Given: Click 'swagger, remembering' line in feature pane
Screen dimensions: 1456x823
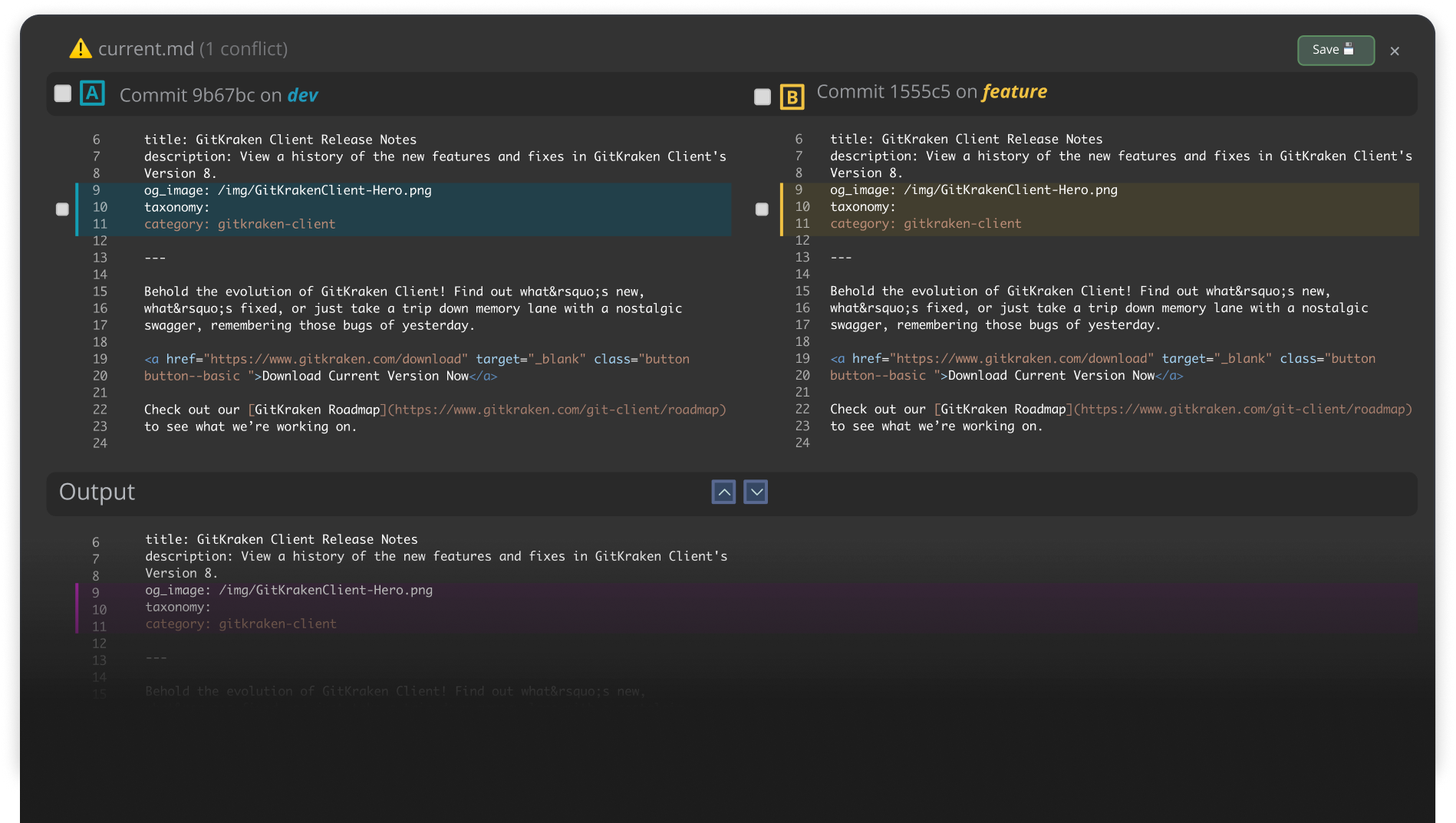Looking at the screenshot, I should point(995,324).
